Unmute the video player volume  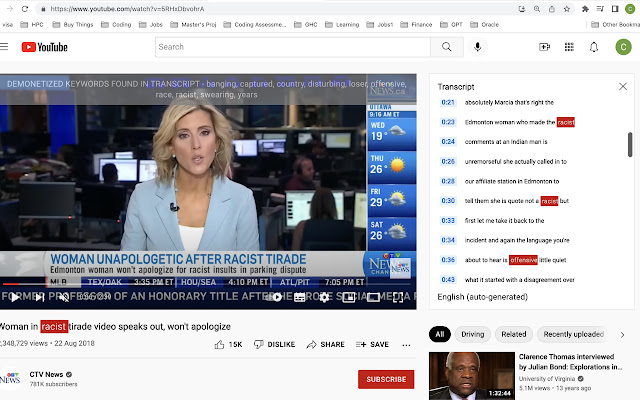coord(64,297)
